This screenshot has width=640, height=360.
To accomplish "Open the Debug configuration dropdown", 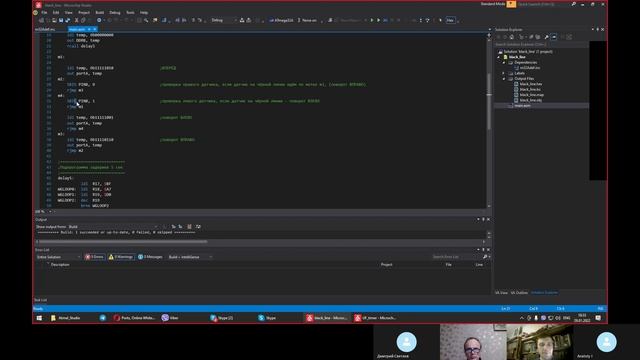I will (x=223, y=20).
